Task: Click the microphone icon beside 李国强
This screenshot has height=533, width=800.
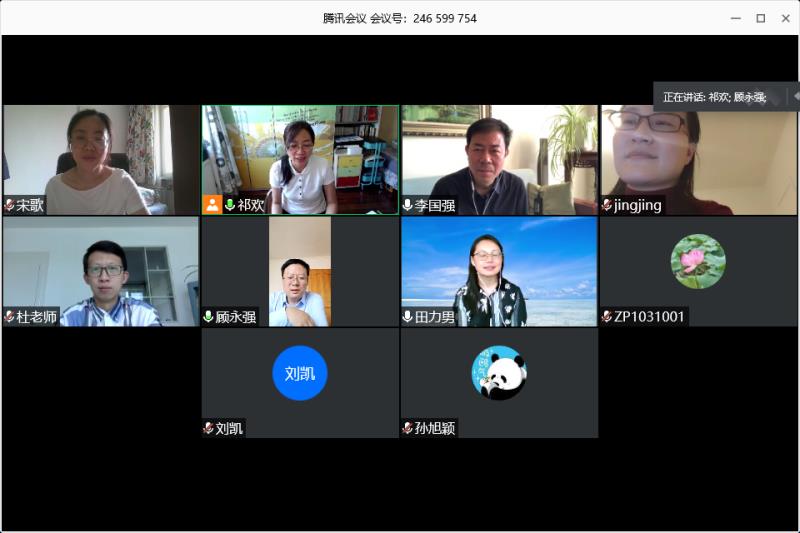Action: (x=408, y=205)
